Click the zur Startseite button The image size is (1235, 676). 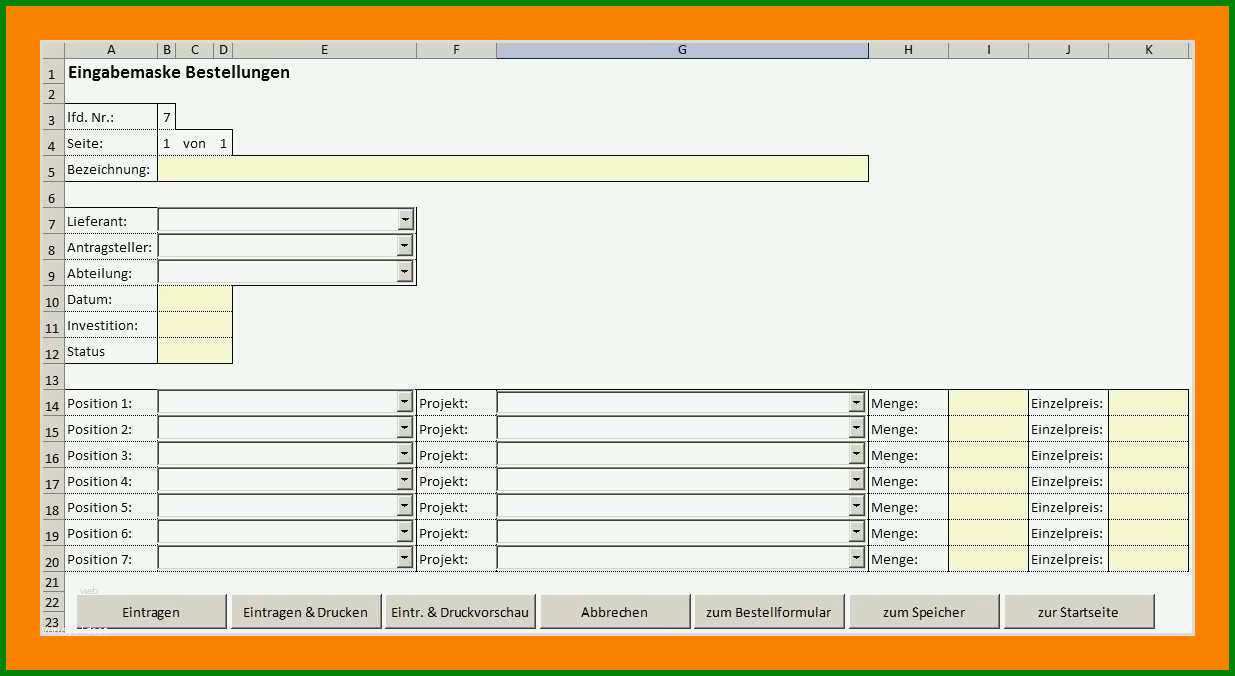coord(1078,612)
